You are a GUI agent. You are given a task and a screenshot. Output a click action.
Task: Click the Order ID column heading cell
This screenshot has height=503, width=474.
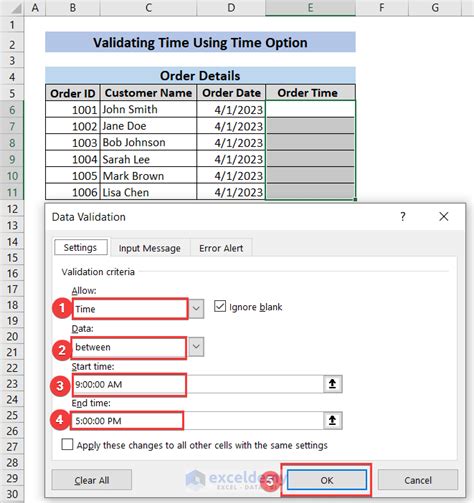coord(73,93)
